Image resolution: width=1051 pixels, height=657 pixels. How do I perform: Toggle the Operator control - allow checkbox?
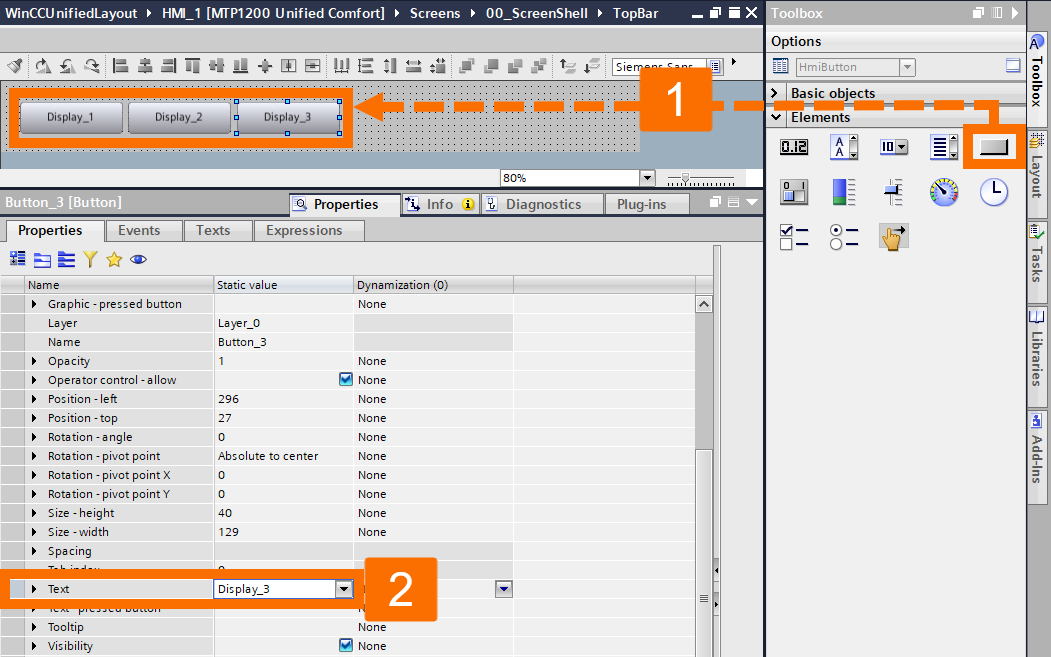point(345,379)
